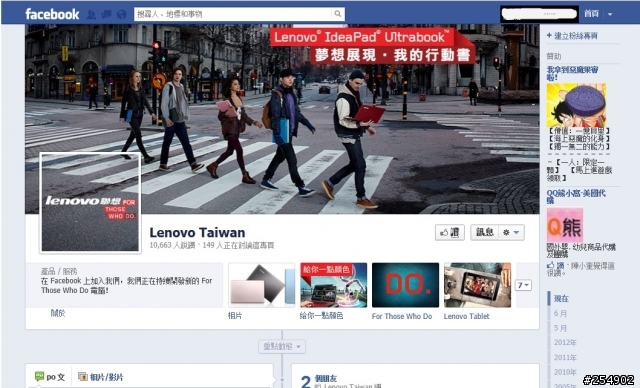
Task: Click the Lenovo Taiwan page name
Action: point(197,233)
